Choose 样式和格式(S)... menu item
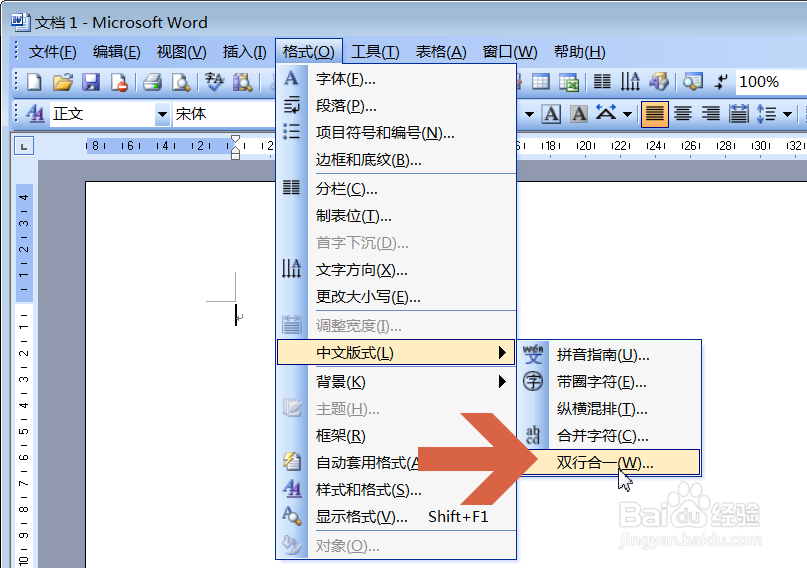The image size is (807, 568). (x=396, y=490)
